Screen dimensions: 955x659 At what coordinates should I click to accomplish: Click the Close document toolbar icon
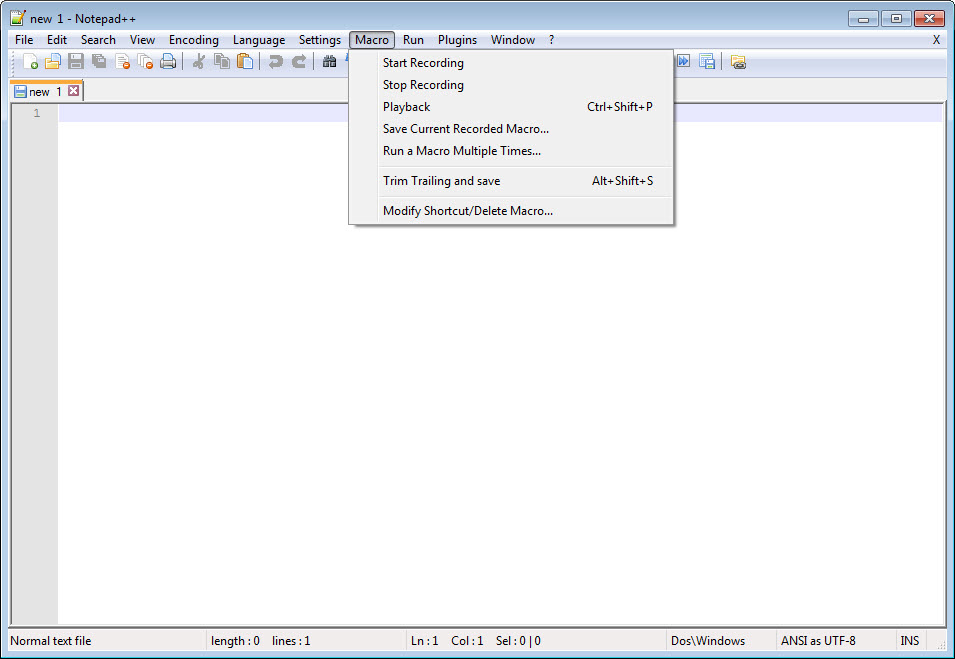pyautogui.click(x=122, y=62)
